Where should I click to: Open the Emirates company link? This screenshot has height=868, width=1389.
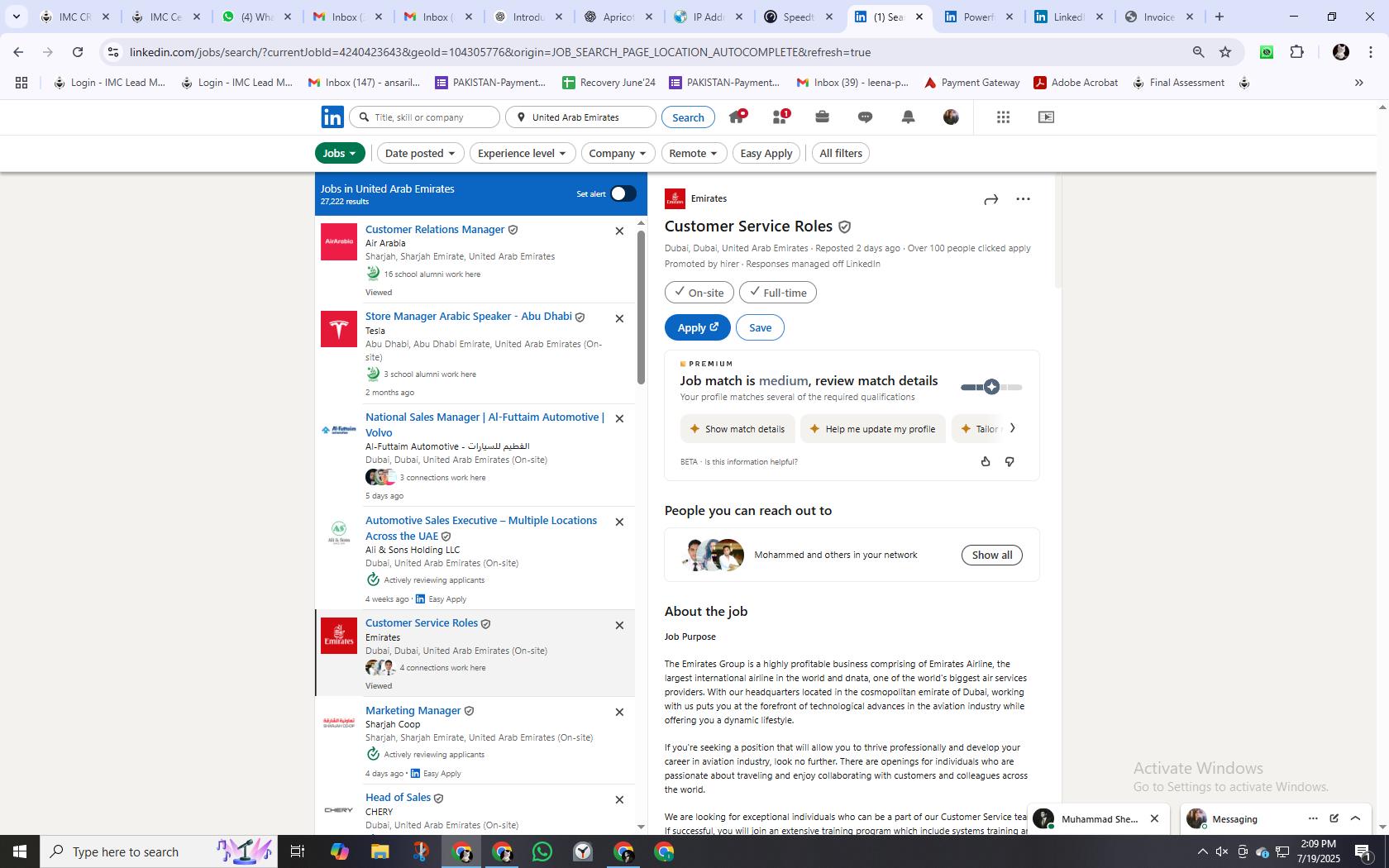coord(709,198)
